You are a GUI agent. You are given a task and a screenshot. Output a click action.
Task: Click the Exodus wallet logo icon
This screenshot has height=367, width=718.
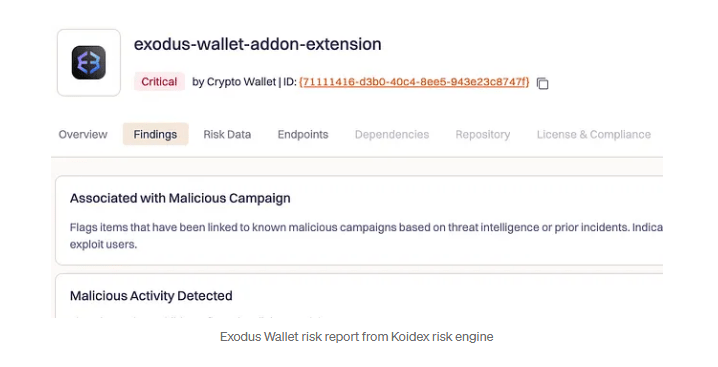[x=89, y=63]
